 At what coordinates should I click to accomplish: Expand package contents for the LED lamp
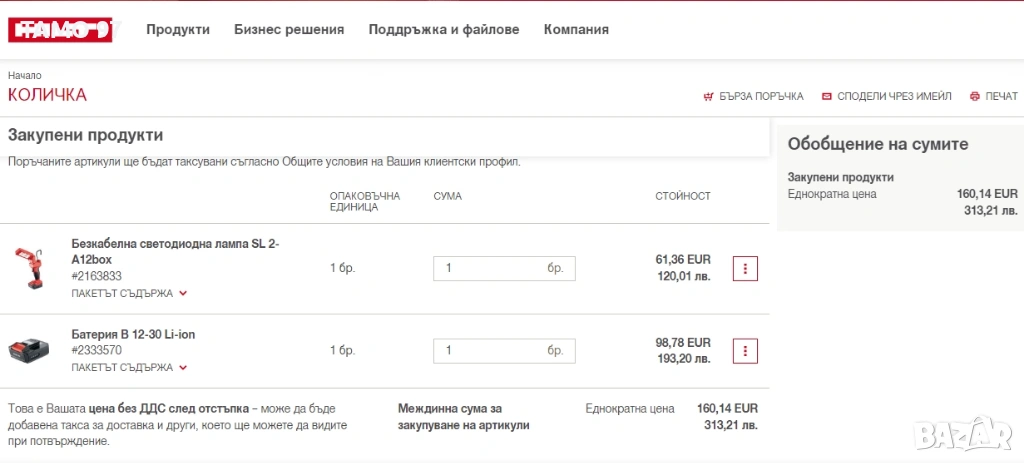point(129,294)
